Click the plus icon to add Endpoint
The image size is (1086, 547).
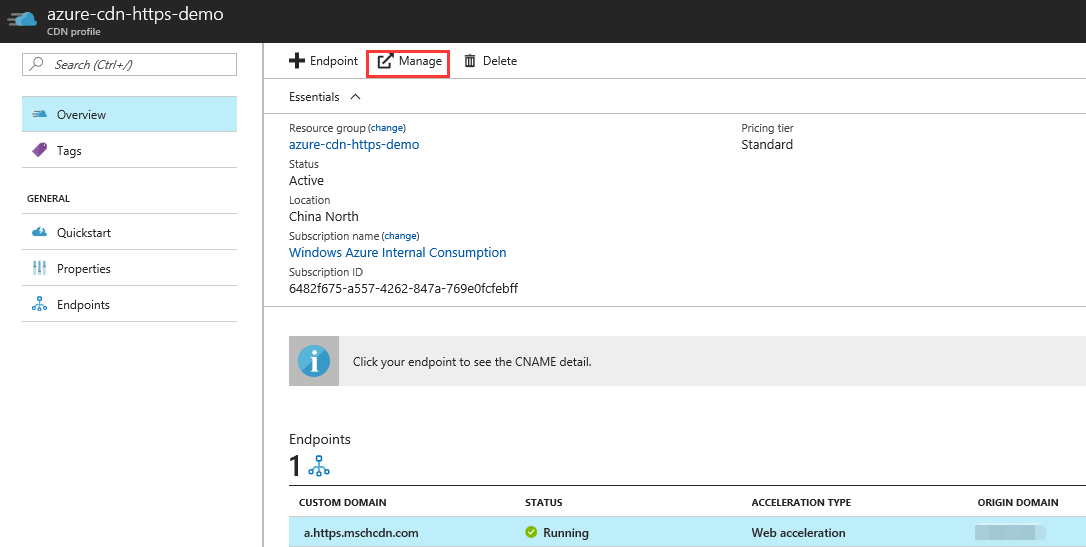(x=297, y=61)
